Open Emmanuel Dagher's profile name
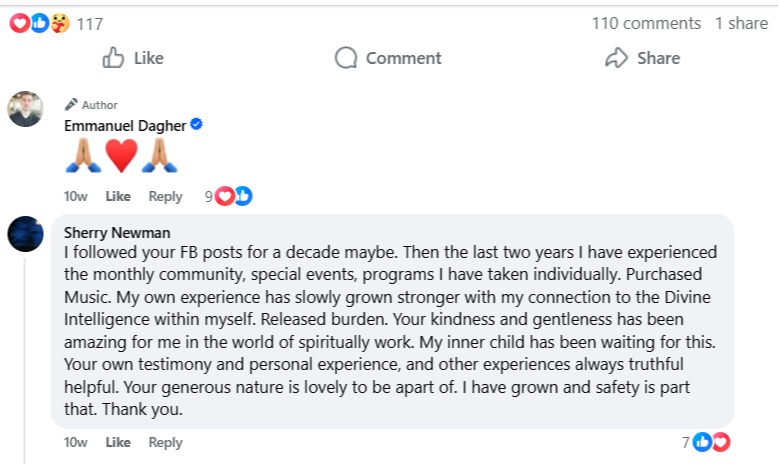This screenshot has width=779, height=464. 125,125
